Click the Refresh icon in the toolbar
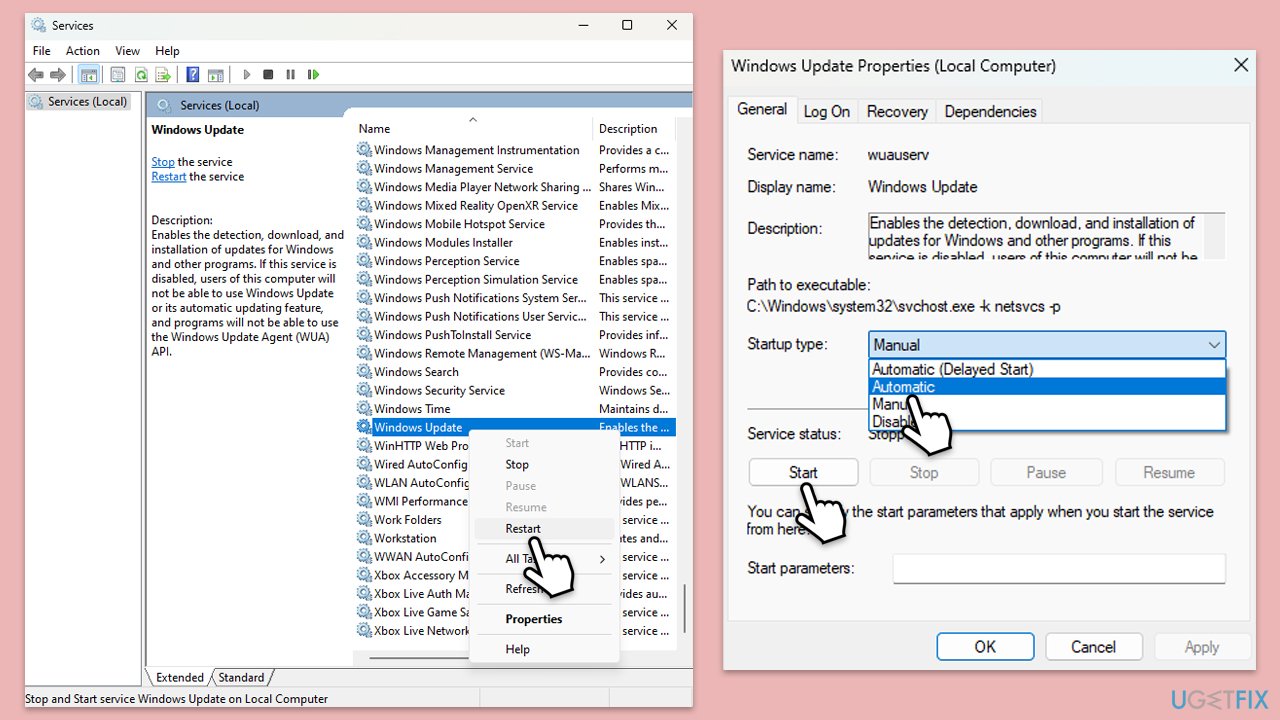1280x720 pixels. pyautogui.click(x=141, y=75)
